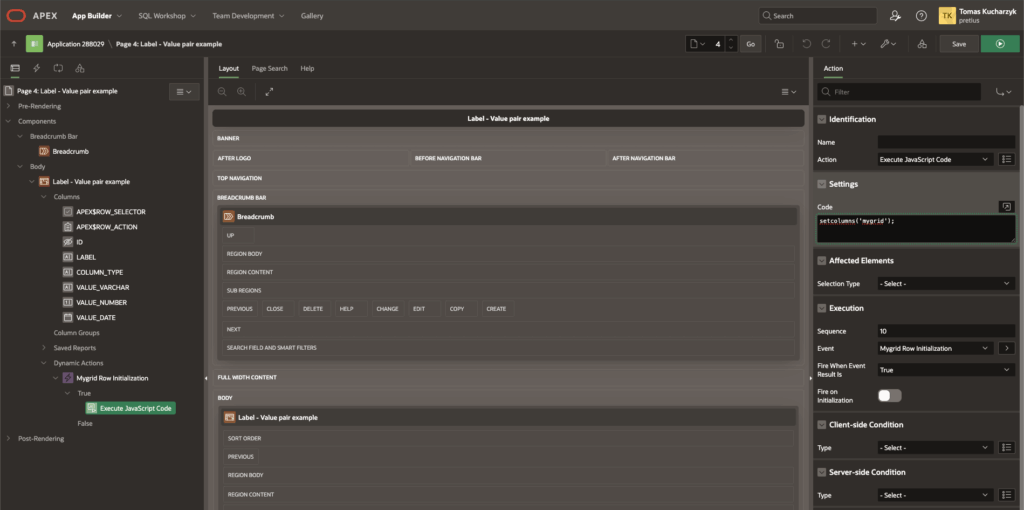The height and width of the screenshot is (510, 1024).
Task: Open the Event dropdown for Mygrid Row Initialization
Action: pyautogui.click(x=934, y=348)
